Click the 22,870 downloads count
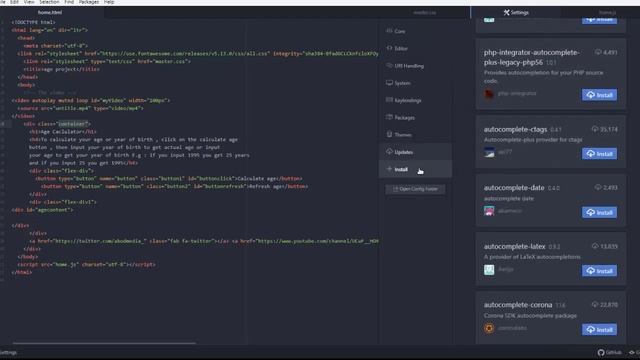This screenshot has width=640, height=360. pos(609,304)
